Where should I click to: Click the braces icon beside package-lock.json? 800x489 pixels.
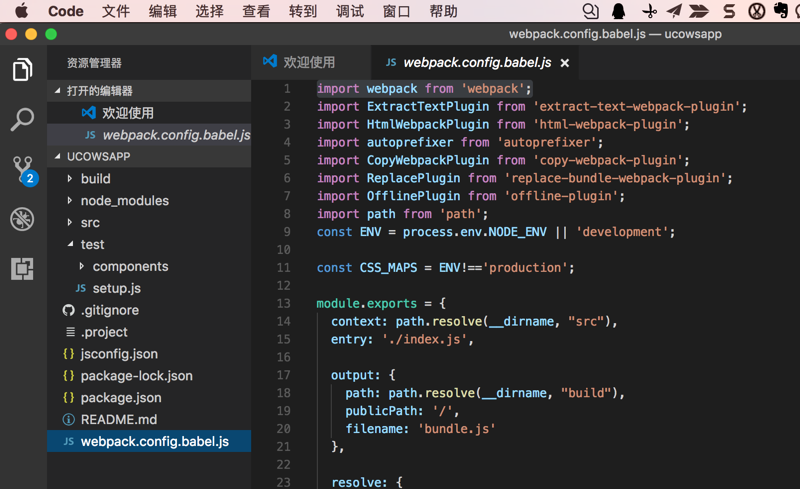[x=68, y=376]
